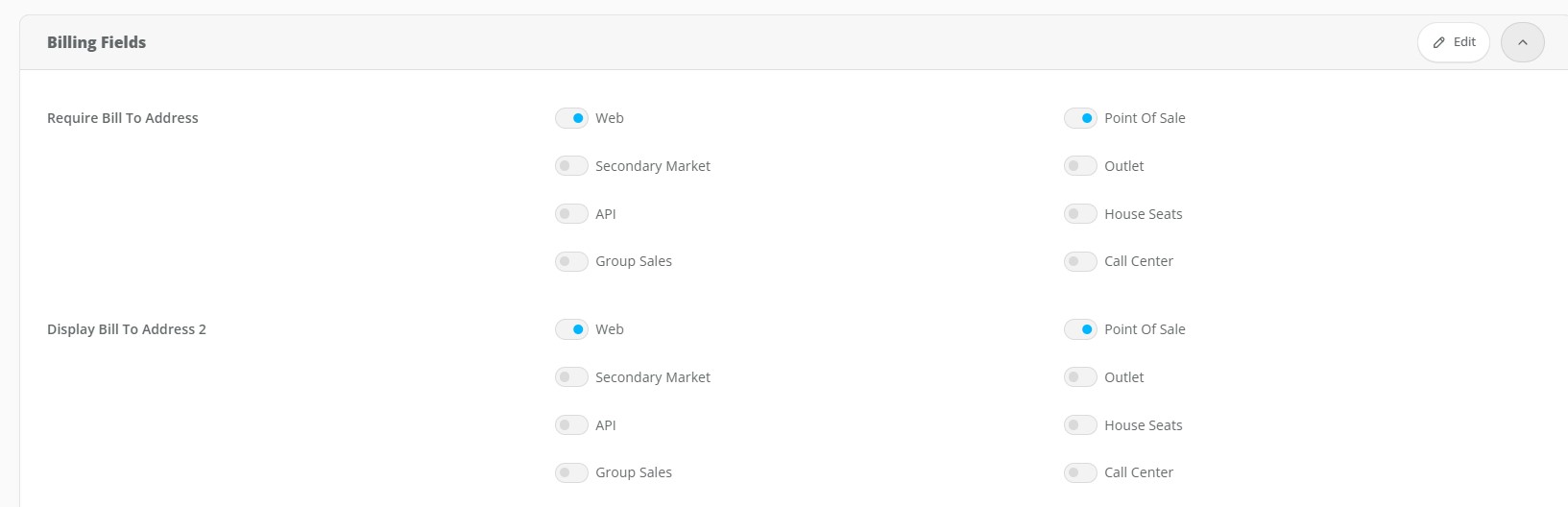The width and height of the screenshot is (1568, 507).
Task: Disable Web toggle for Display Bill To Address 2
Action: [x=571, y=329]
